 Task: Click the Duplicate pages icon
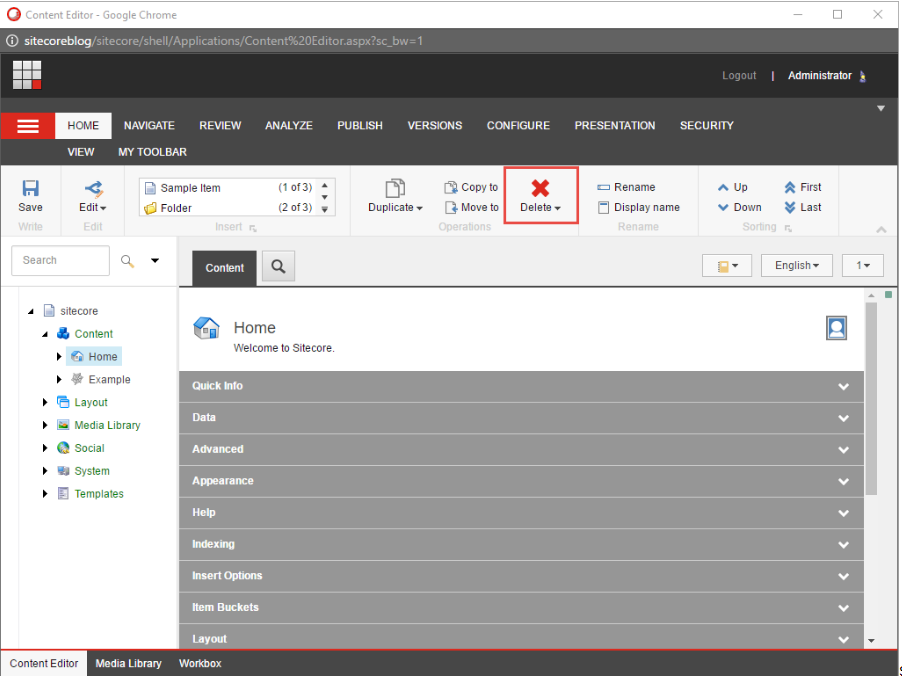[x=395, y=188]
